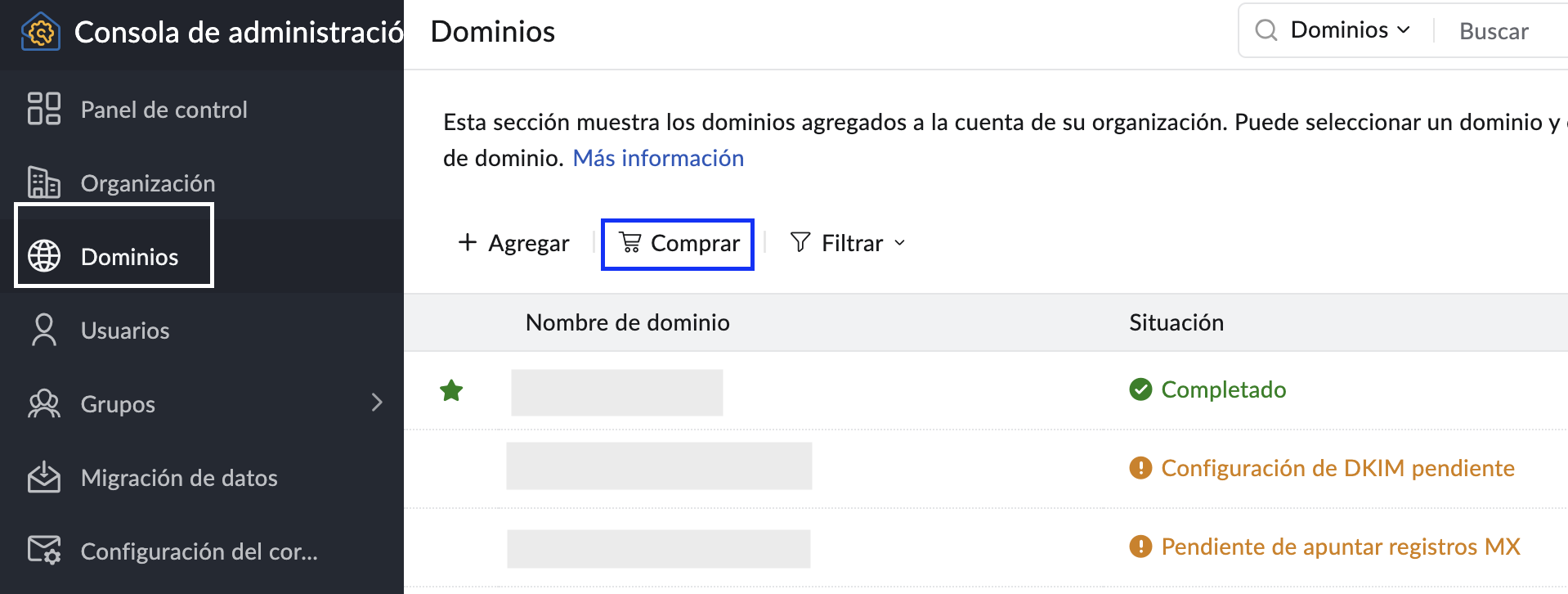Image resolution: width=1568 pixels, height=594 pixels.
Task: Go to Grupos in the sidebar
Action: 118,403
